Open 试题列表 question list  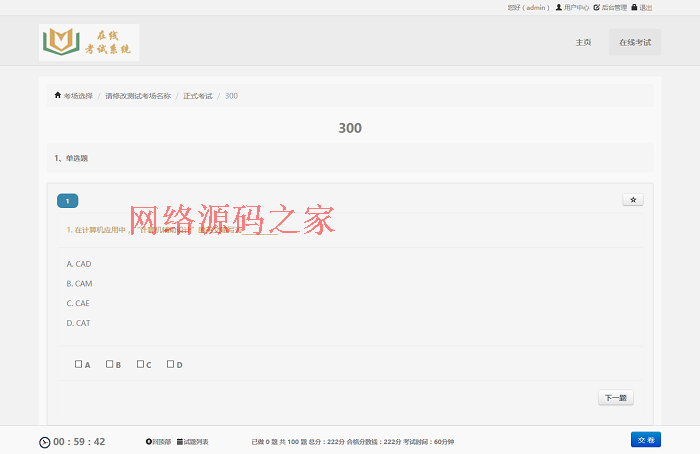[193, 442]
